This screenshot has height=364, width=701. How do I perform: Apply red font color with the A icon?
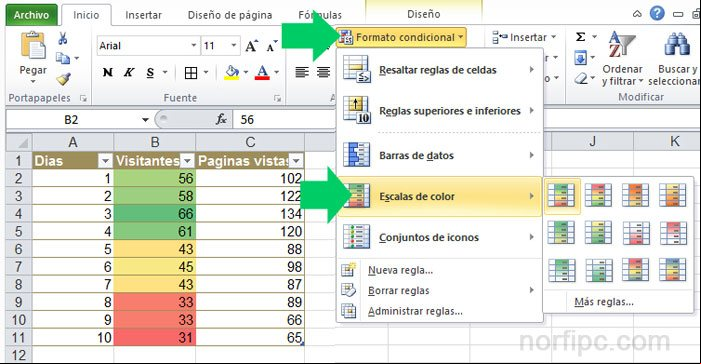262,72
